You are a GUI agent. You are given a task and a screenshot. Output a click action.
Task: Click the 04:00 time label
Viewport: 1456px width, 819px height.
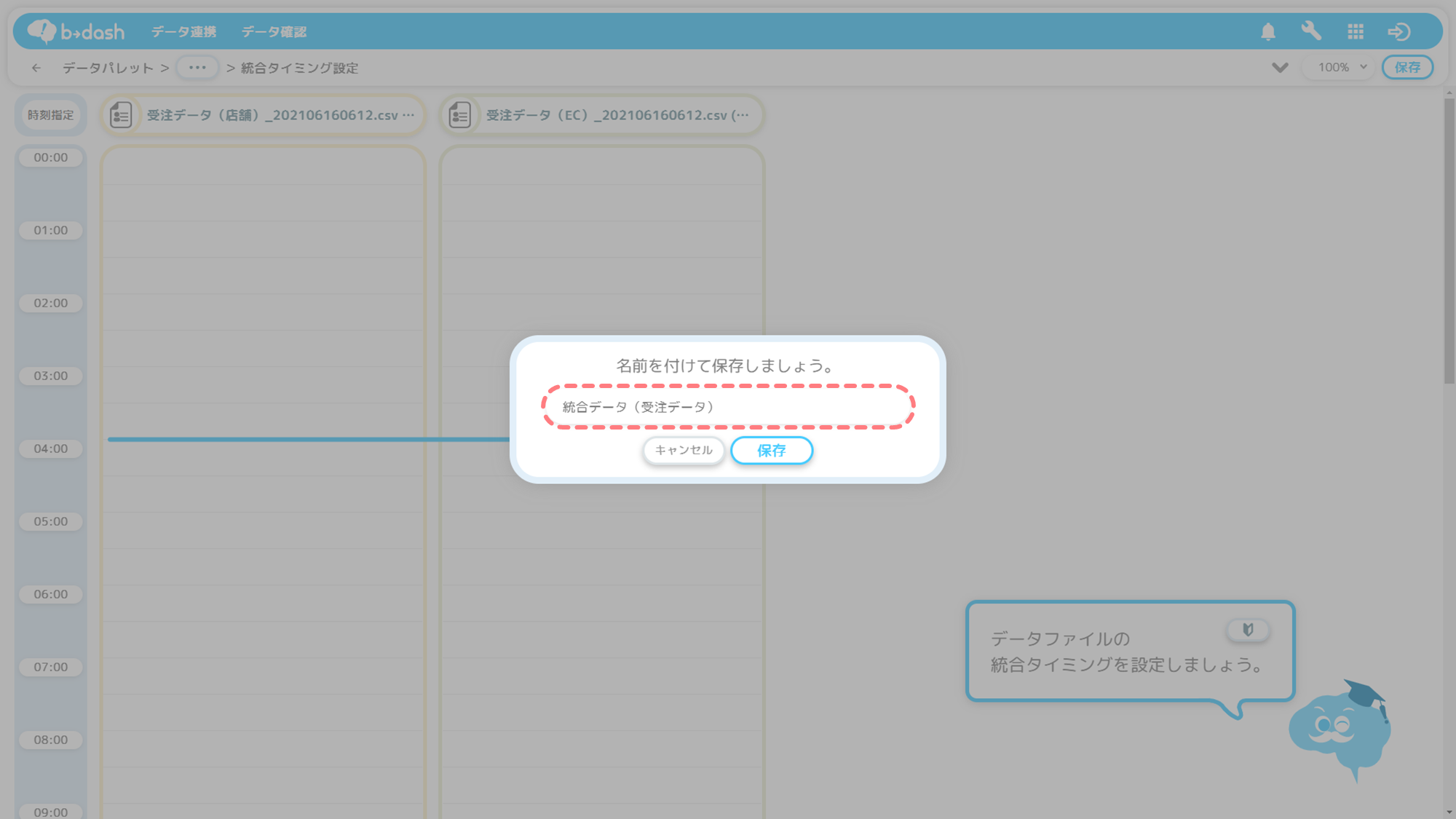(50, 448)
